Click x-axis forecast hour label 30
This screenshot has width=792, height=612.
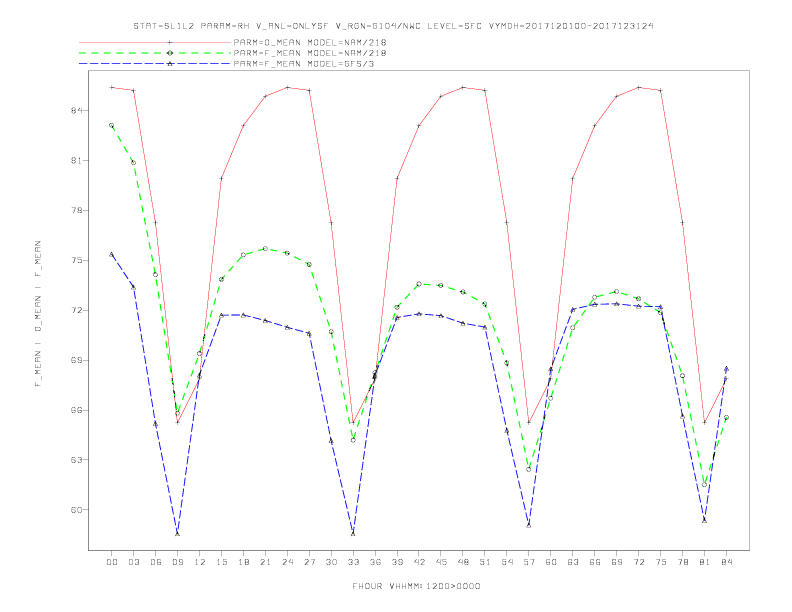(x=331, y=562)
